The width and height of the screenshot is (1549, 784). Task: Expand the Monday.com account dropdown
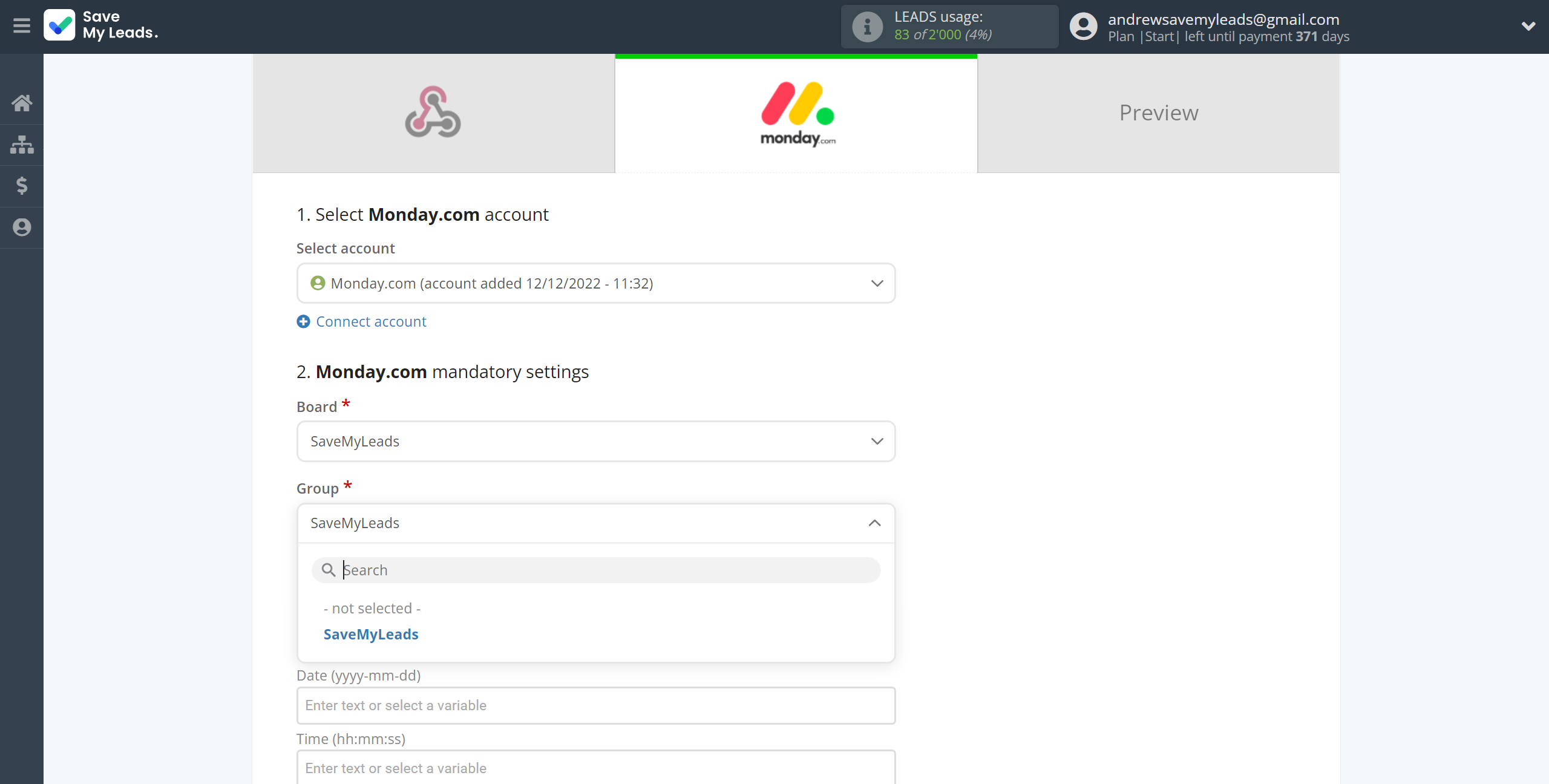[x=875, y=283]
